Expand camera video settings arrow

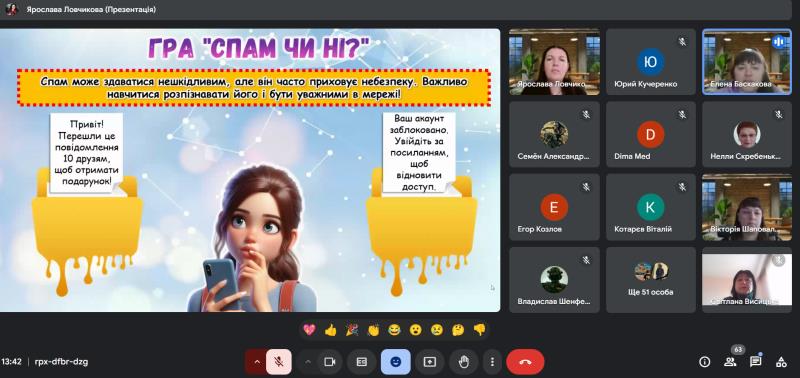point(308,362)
